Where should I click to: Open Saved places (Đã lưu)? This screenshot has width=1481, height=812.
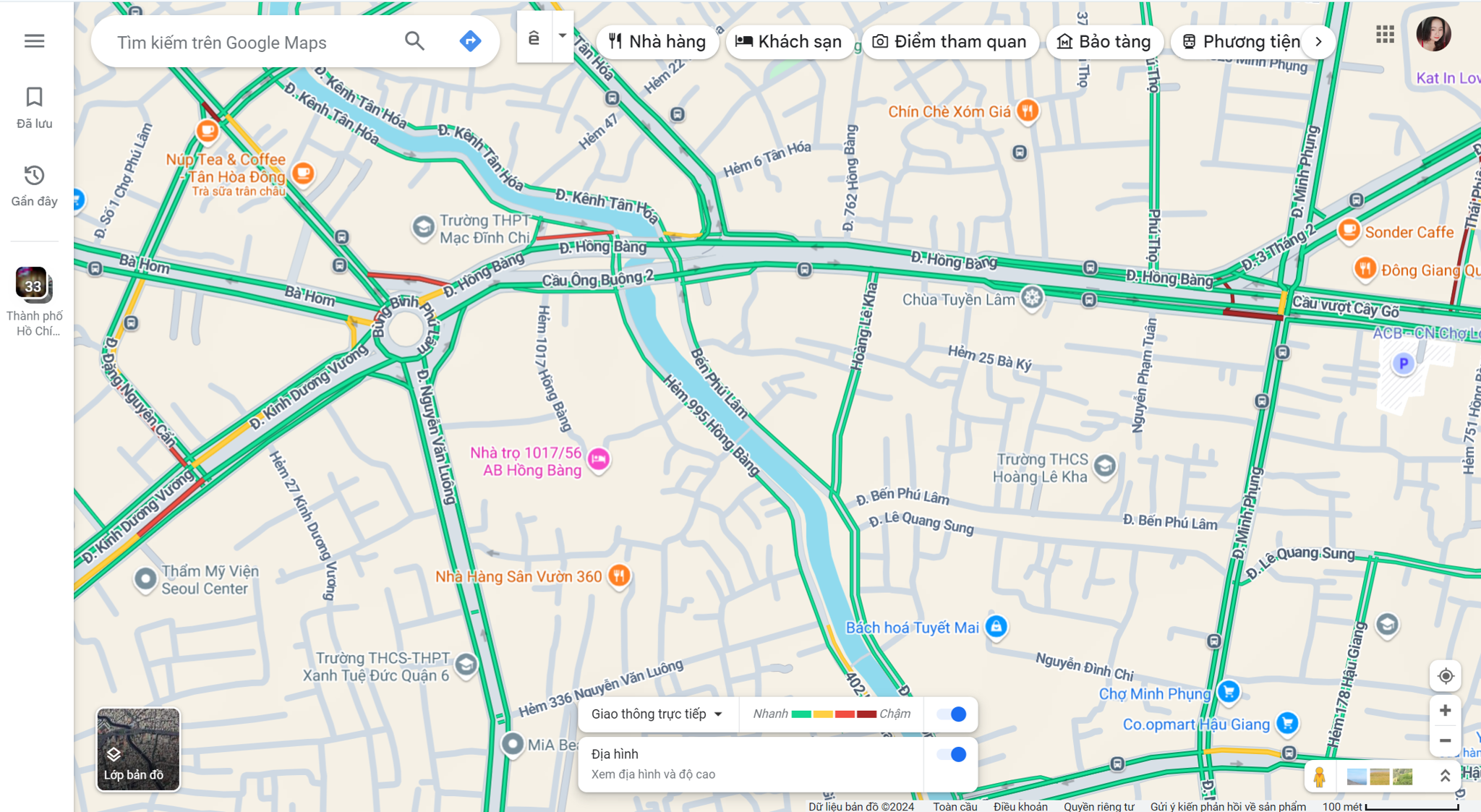tap(34, 108)
